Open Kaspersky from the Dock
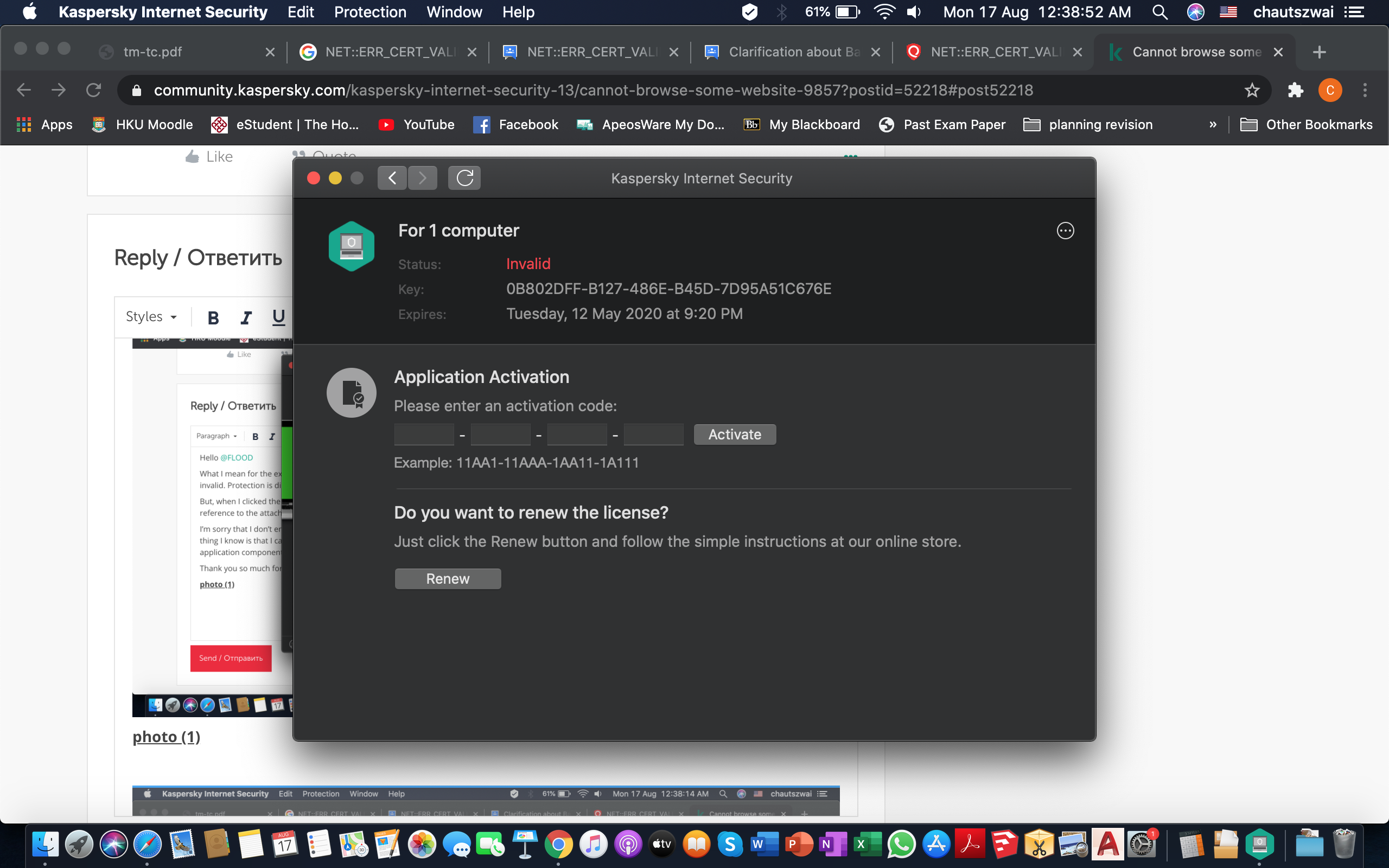The width and height of the screenshot is (1389, 868). pos(1259,844)
